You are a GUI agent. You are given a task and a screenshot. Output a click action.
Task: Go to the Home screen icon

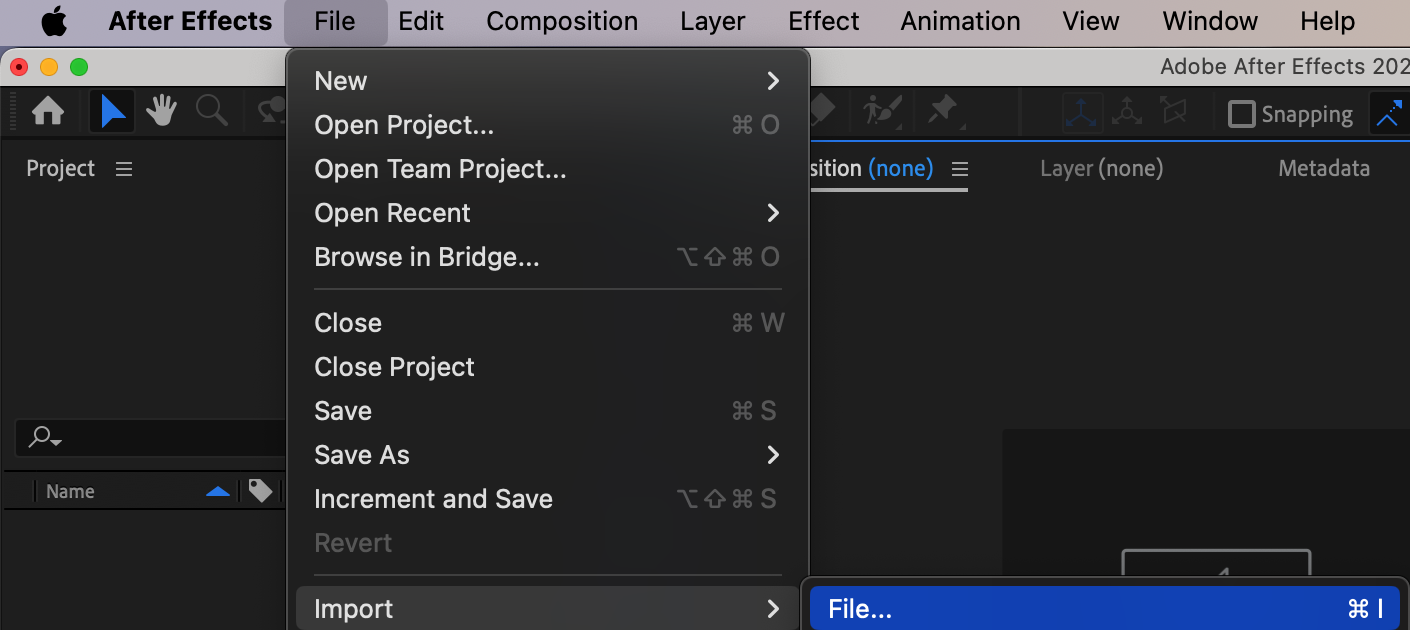48,111
